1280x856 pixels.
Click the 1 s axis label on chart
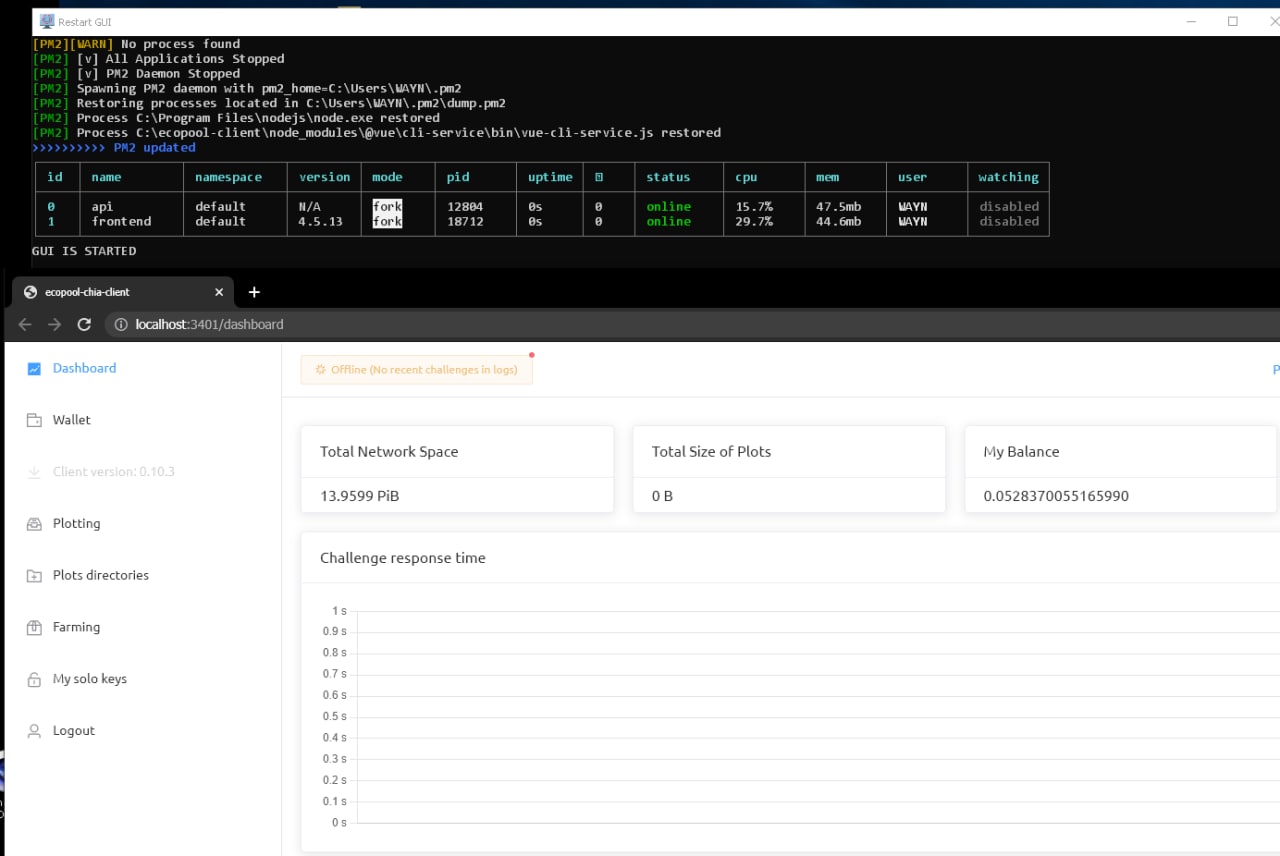pyautogui.click(x=339, y=611)
